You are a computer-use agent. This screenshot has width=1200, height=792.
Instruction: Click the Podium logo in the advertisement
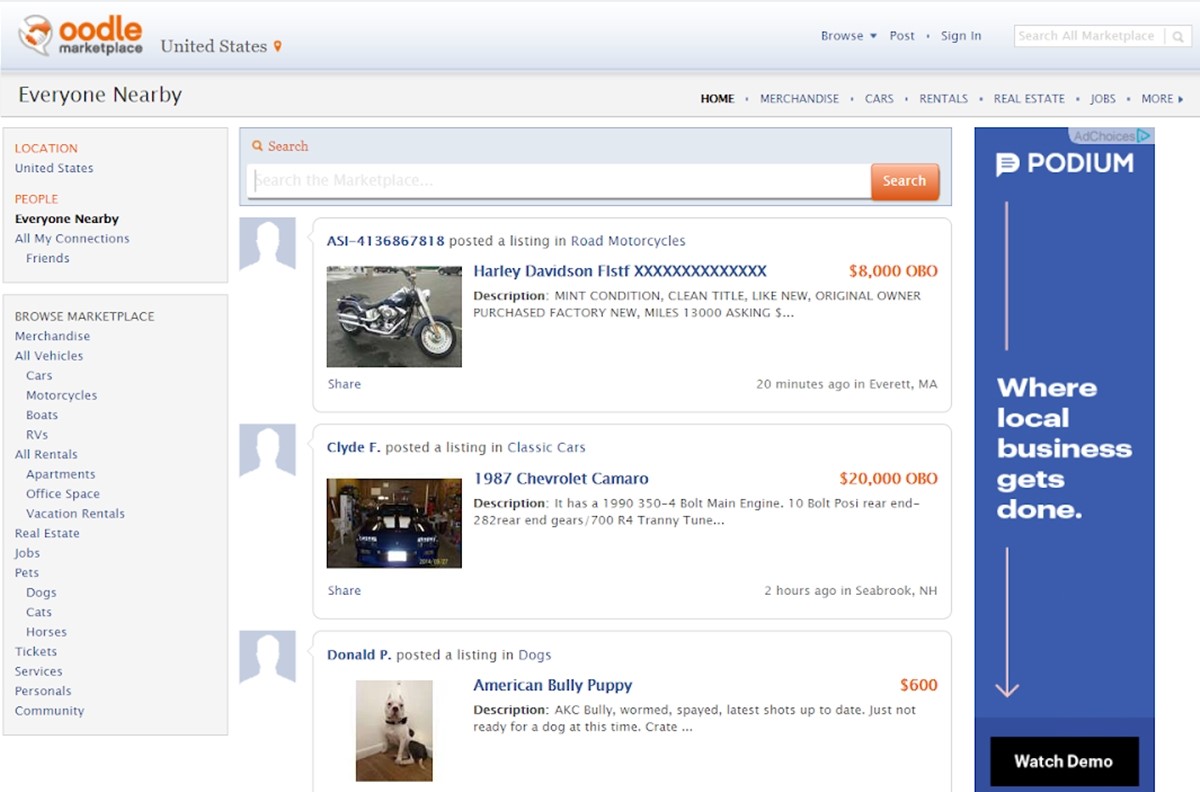(1064, 164)
